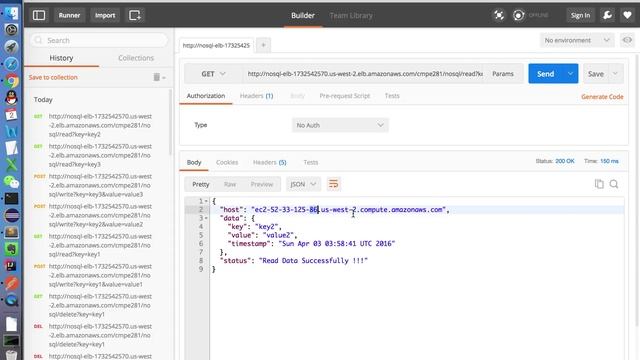Click the sync status OFFLINE icon

click(x=519, y=16)
